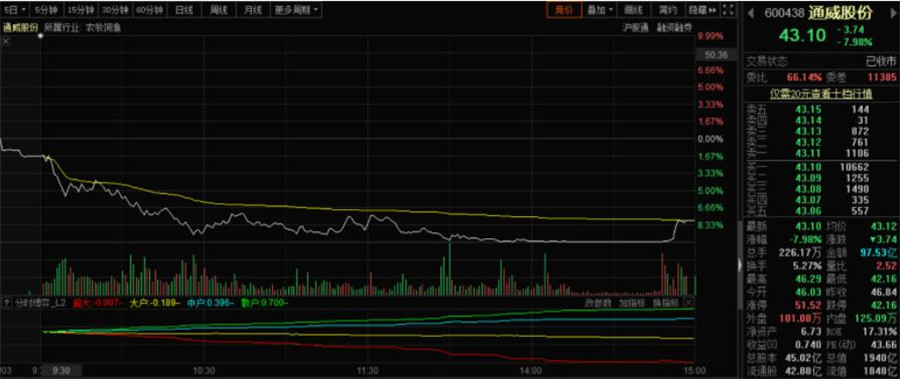
Task: Click the fullscreen expand icon in toolbar
Action: [x=728, y=10]
